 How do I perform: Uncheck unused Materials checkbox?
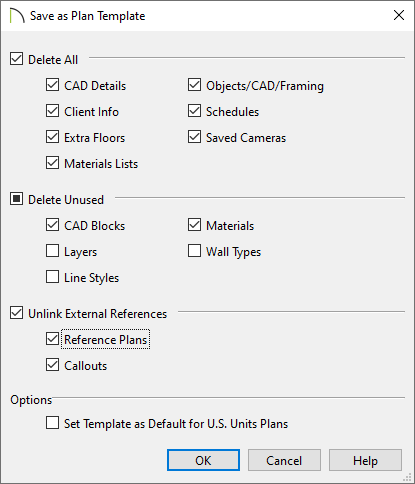coord(194,225)
